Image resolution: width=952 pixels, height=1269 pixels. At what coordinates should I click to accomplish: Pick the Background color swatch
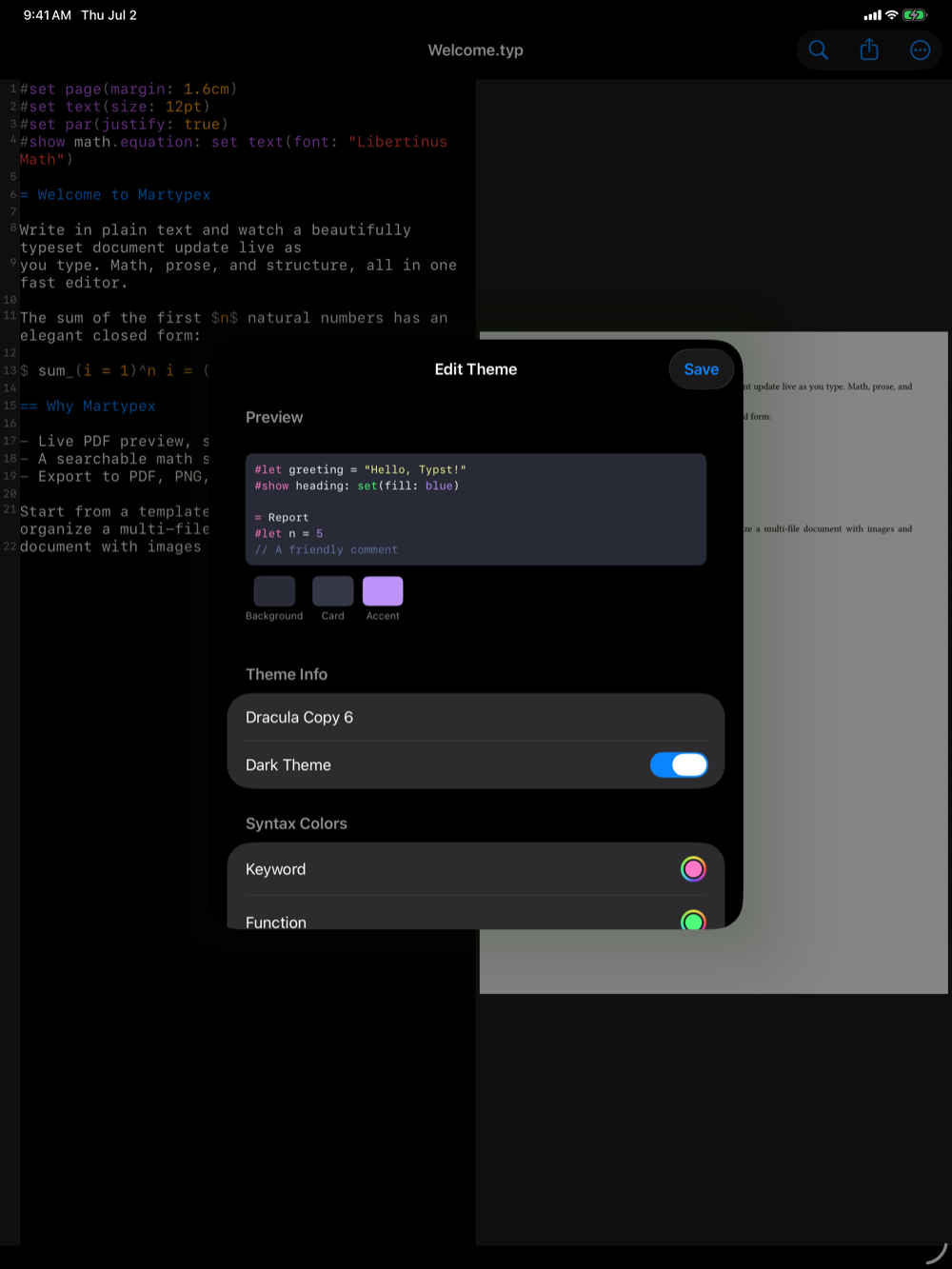(274, 591)
